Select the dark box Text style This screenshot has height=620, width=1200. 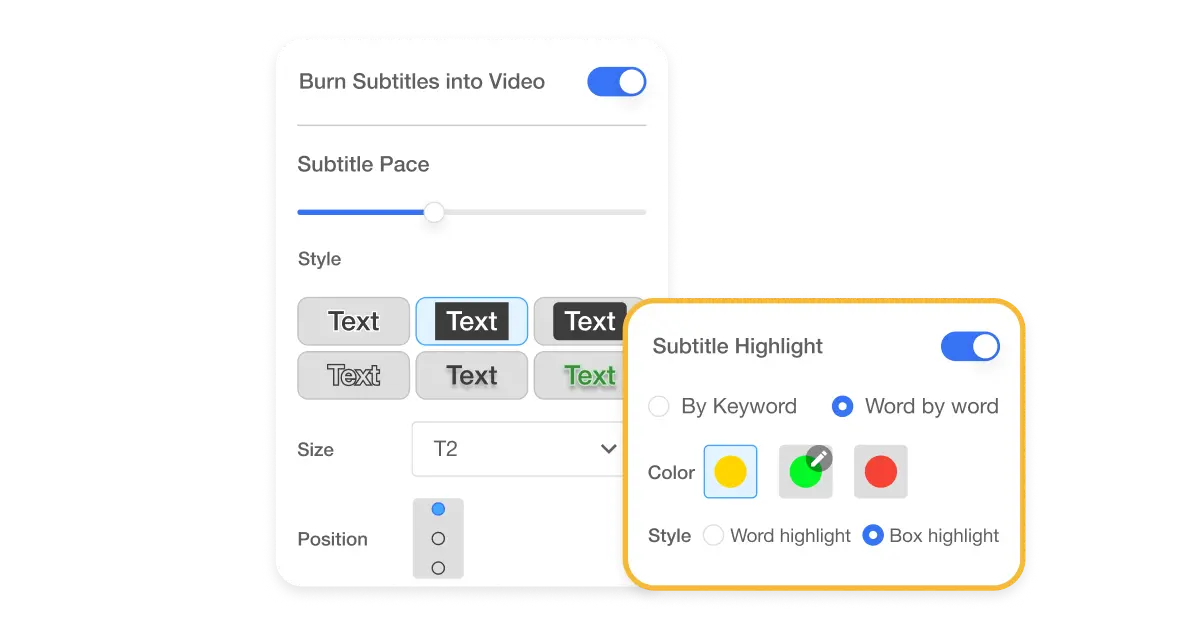(x=471, y=321)
